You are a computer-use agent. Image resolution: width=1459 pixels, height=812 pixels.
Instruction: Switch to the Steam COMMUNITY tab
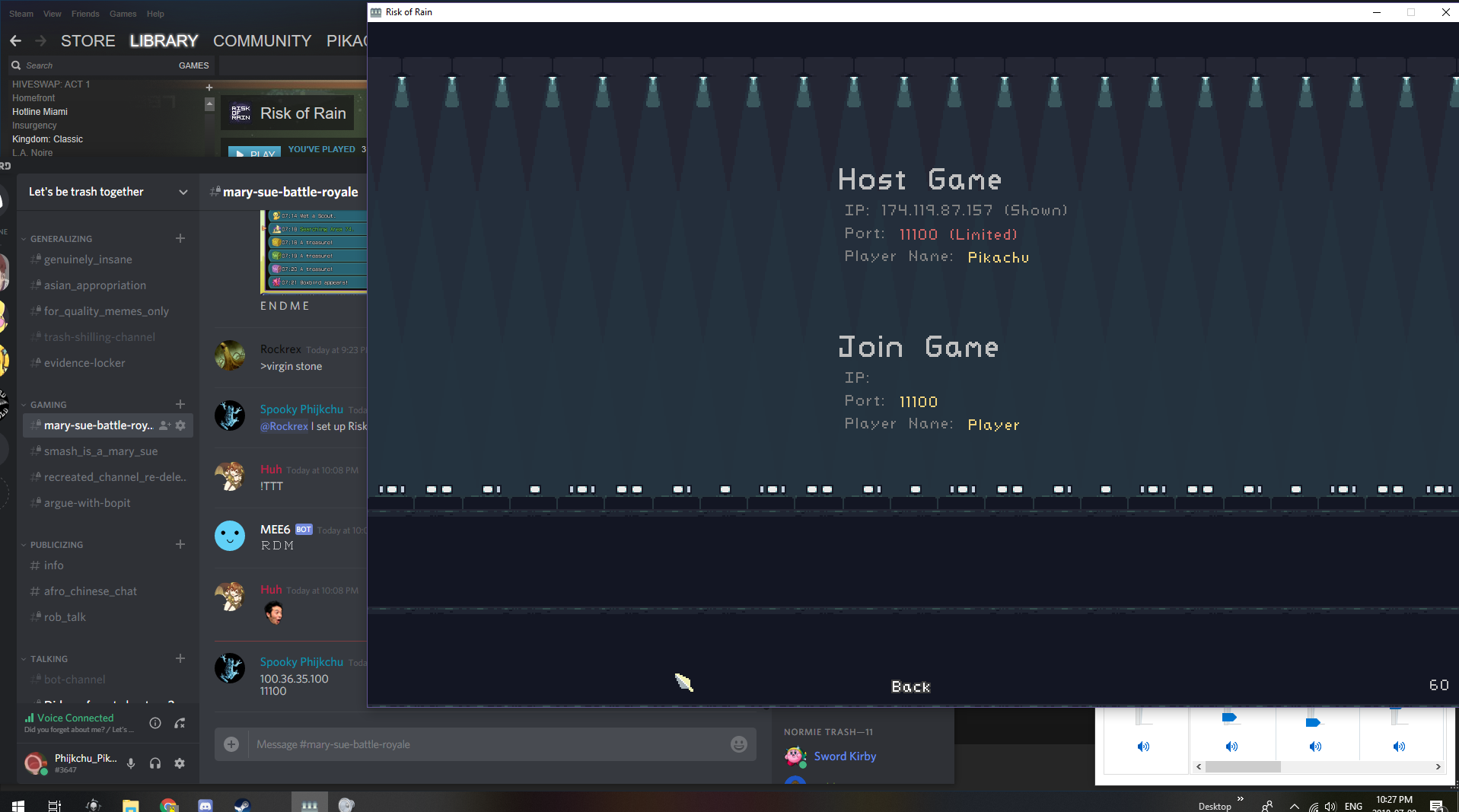(x=262, y=41)
